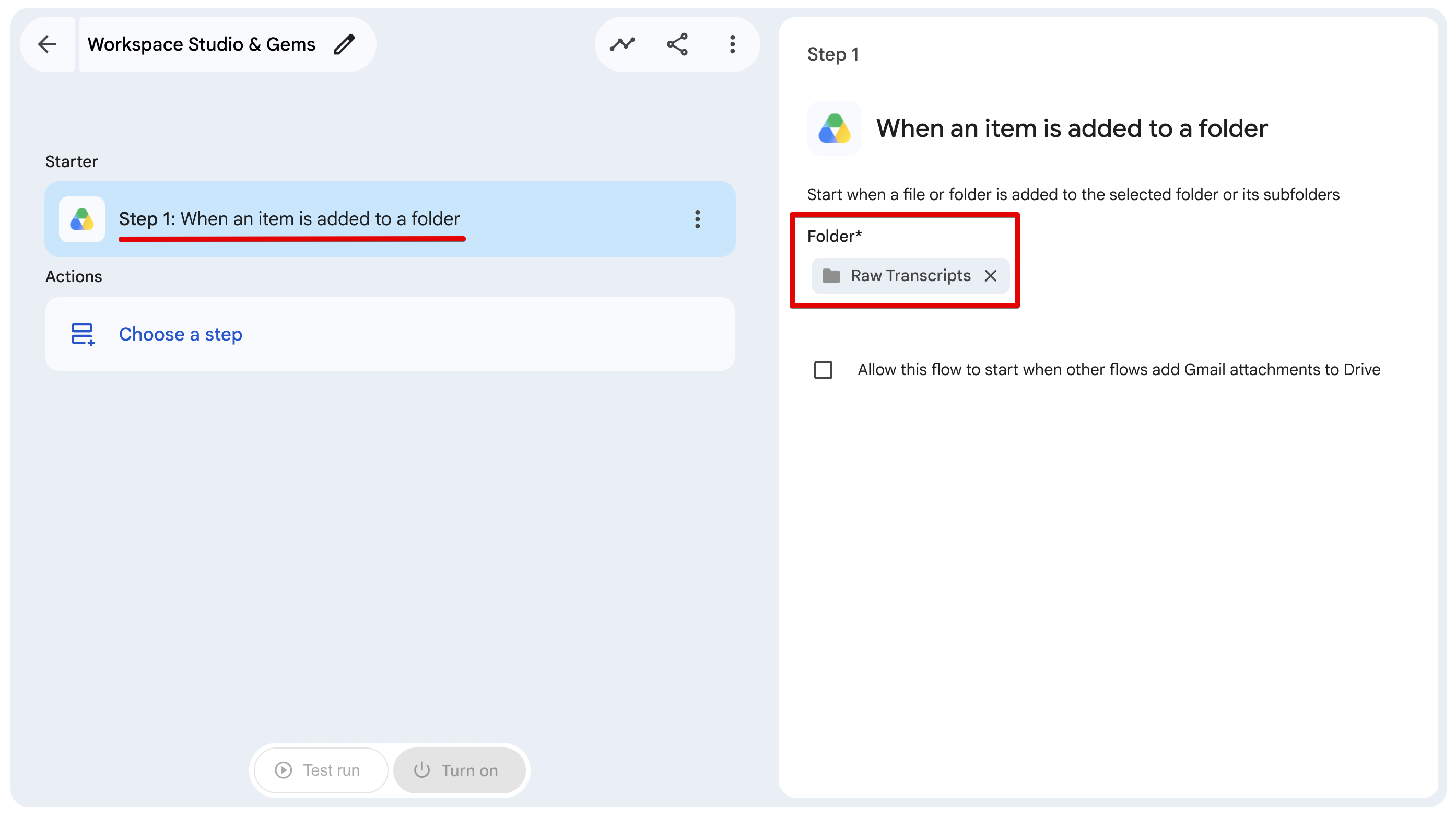This screenshot has width=1456, height=818.
Task: Click the Workspace Studio & Gems title
Action: pos(201,44)
